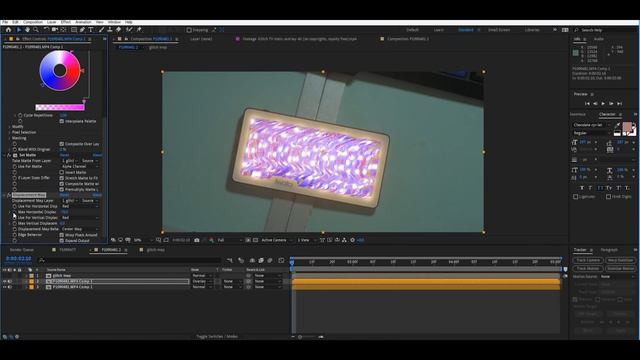Image resolution: width=640 pixels, height=360 pixels.
Task: Pick a color with the Character eyedropper
Action: pyautogui.click(x=617, y=125)
